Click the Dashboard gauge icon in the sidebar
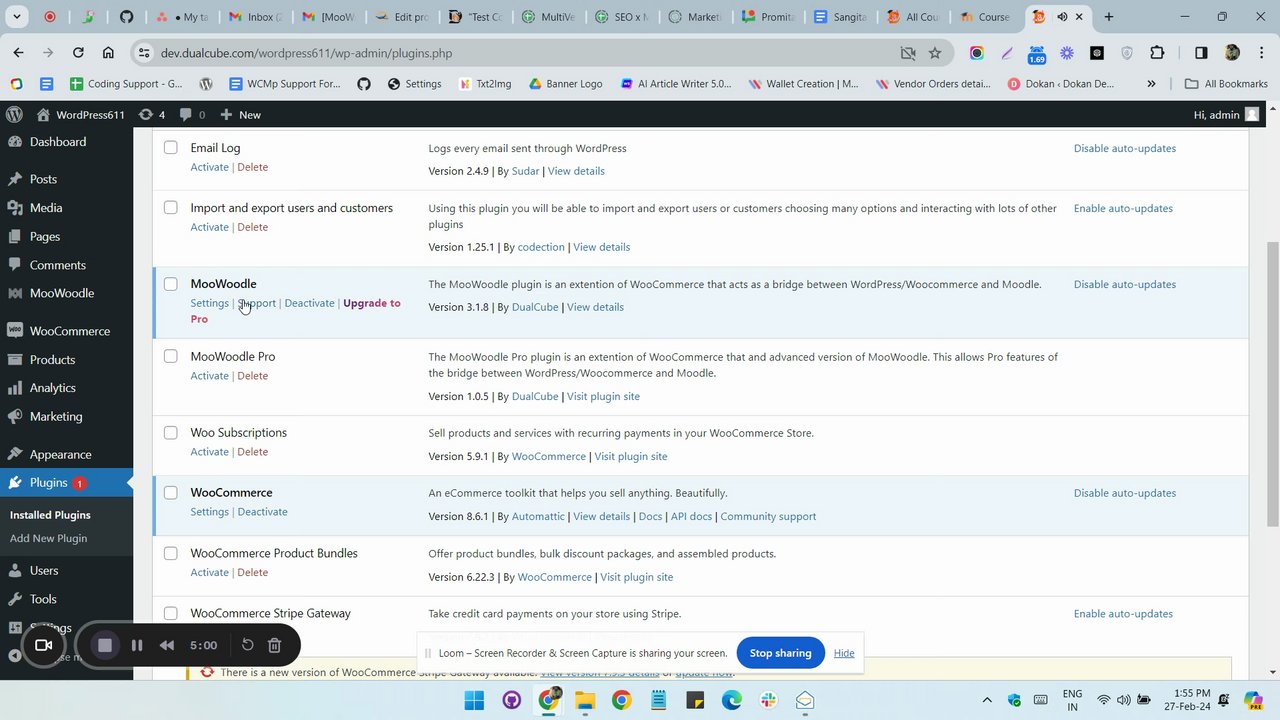The image size is (1280, 720). pos(15,142)
